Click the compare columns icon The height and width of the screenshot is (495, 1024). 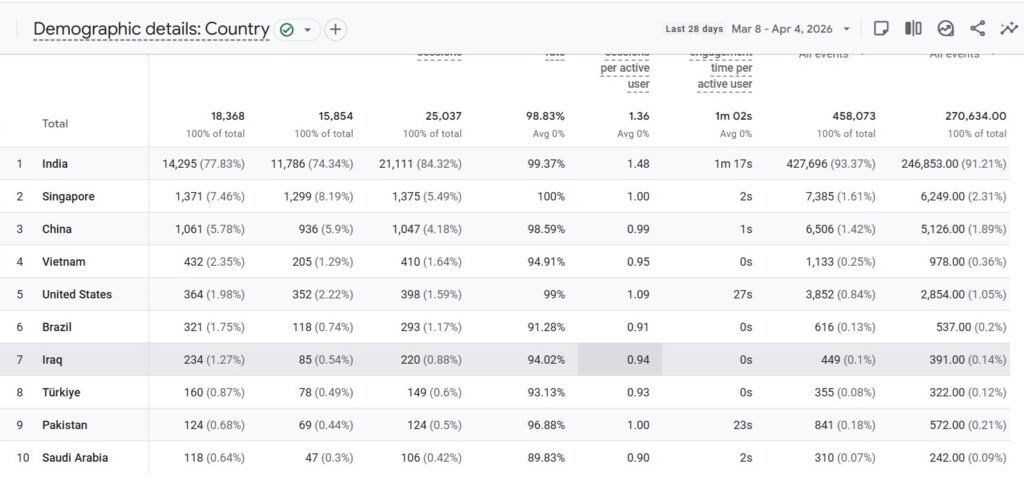[x=913, y=29]
